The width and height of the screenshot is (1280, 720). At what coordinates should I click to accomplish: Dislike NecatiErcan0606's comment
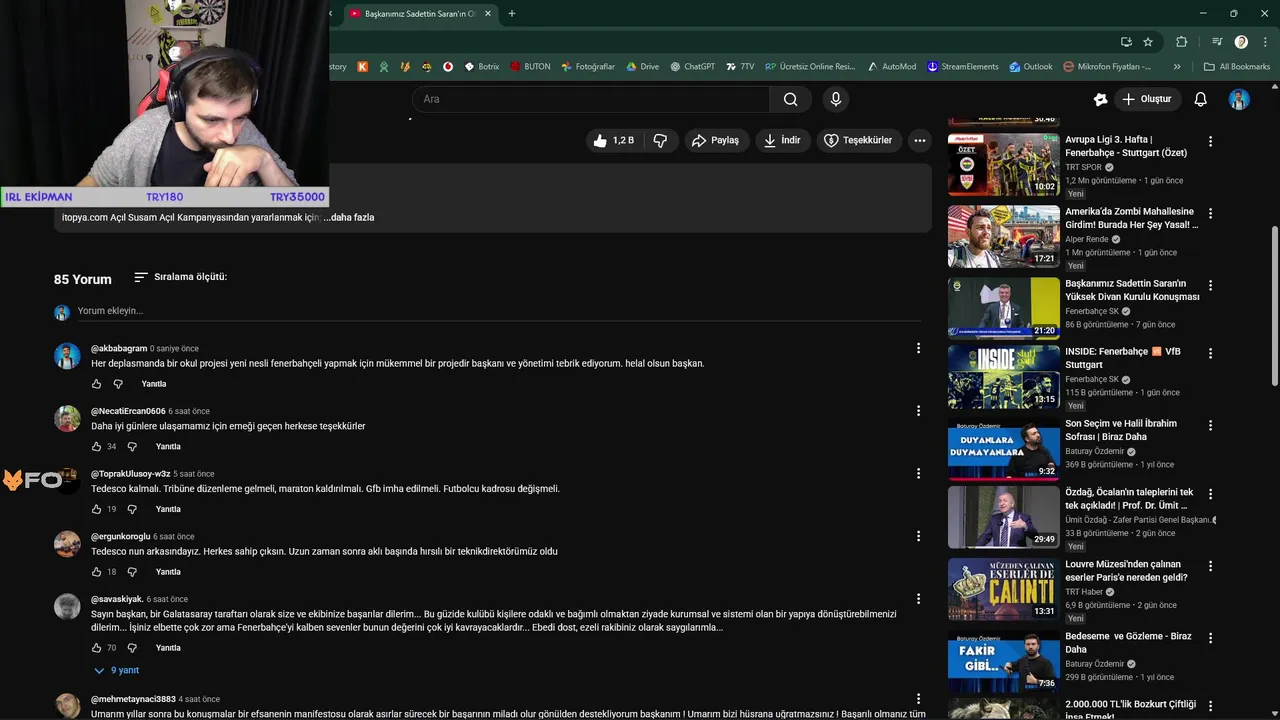click(x=132, y=447)
